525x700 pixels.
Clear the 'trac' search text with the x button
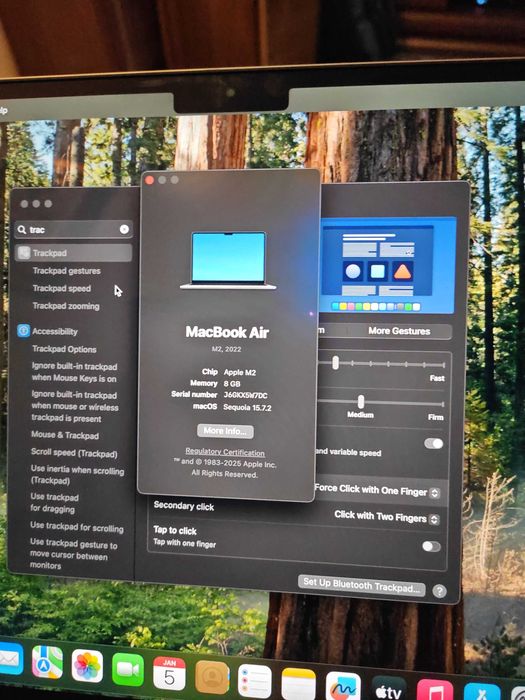click(x=124, y=229)
